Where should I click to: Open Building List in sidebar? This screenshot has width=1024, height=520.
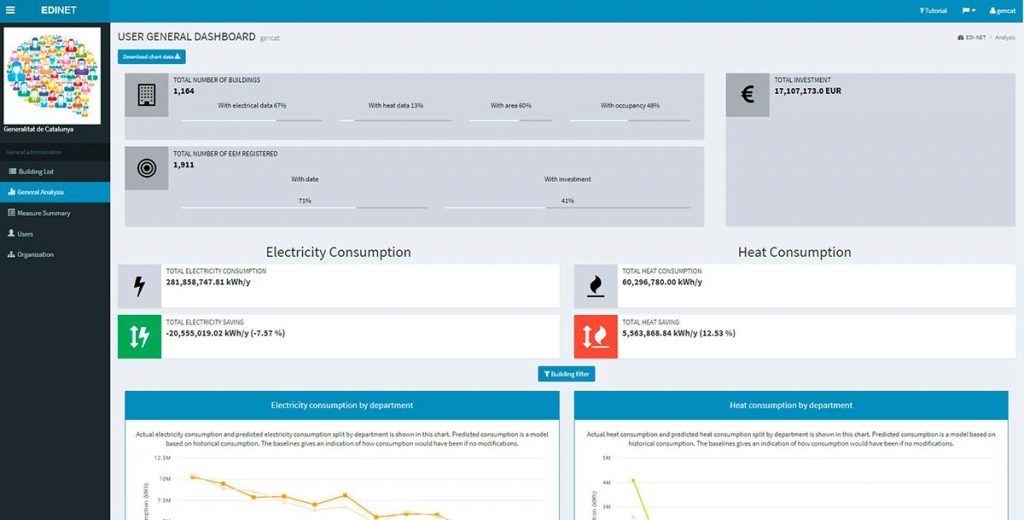(x=36, y=171)
